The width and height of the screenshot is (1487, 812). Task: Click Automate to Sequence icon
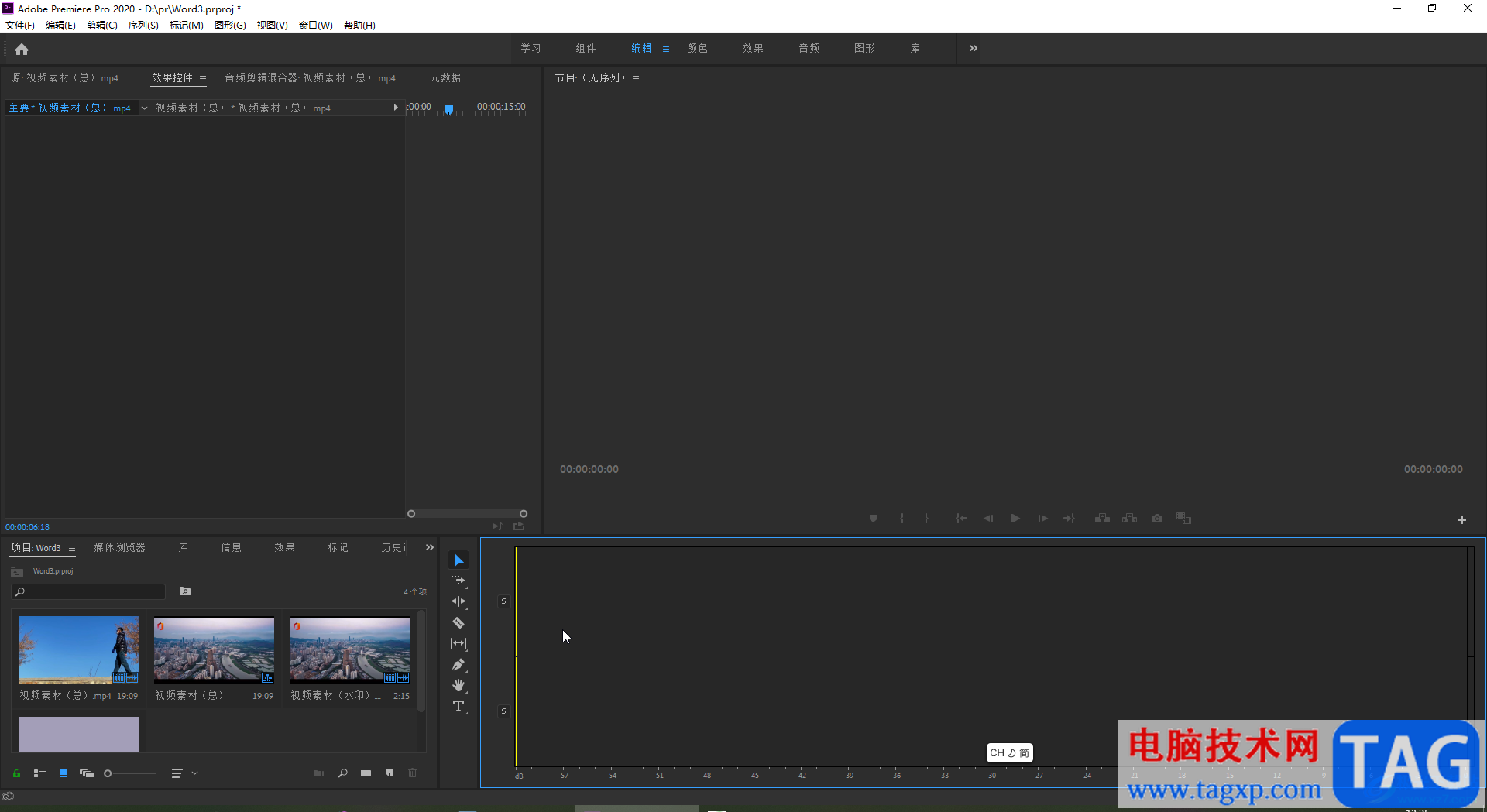(x=319, y=773)
